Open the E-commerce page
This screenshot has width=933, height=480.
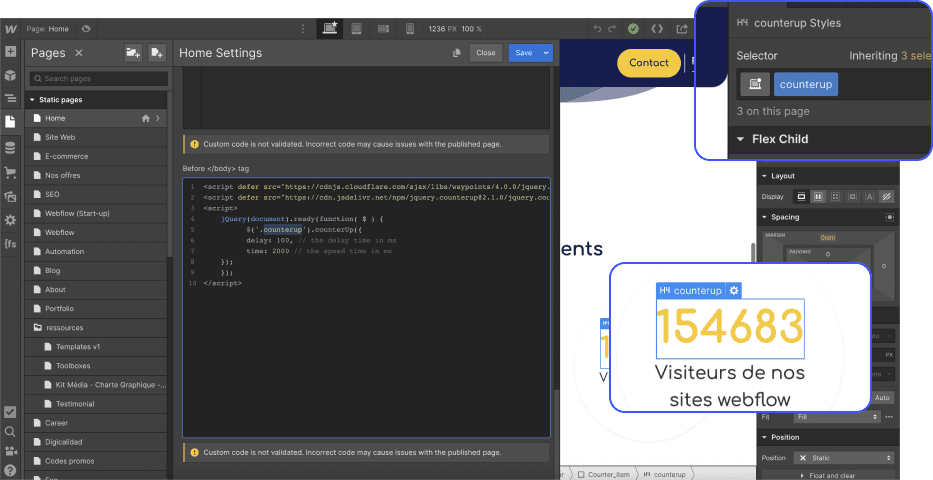click(x=96, y=156)
